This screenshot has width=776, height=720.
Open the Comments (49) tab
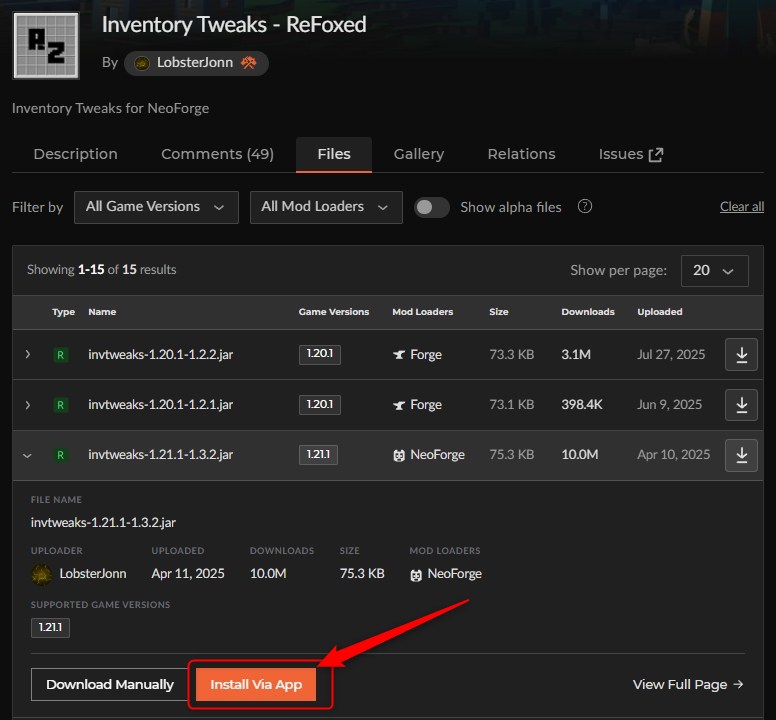[217, 154]
